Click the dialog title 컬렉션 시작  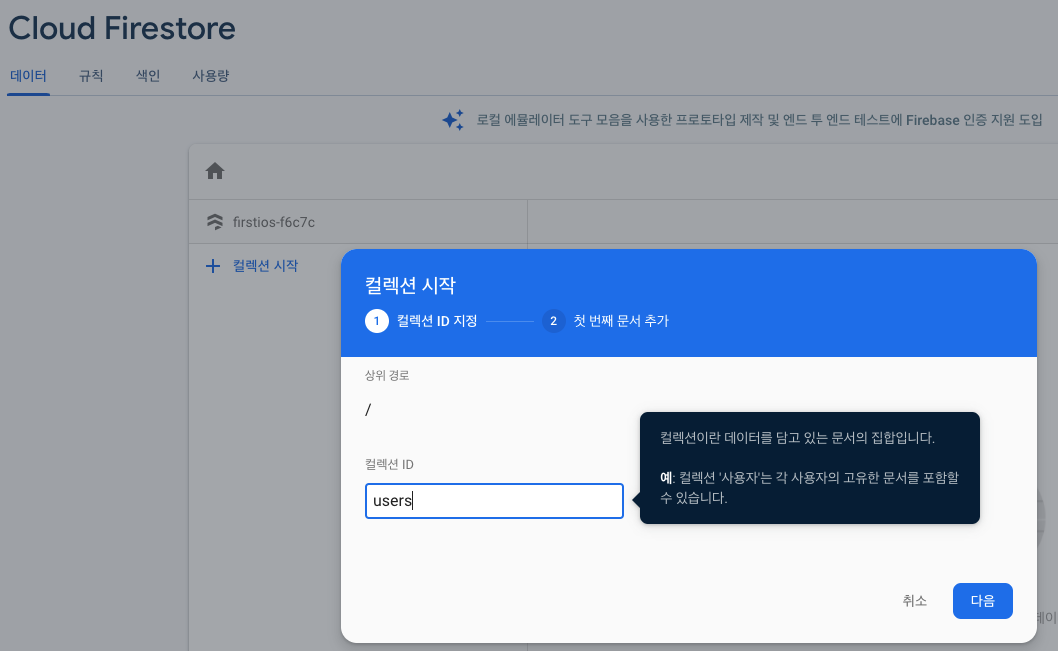(x=410, y=285)
